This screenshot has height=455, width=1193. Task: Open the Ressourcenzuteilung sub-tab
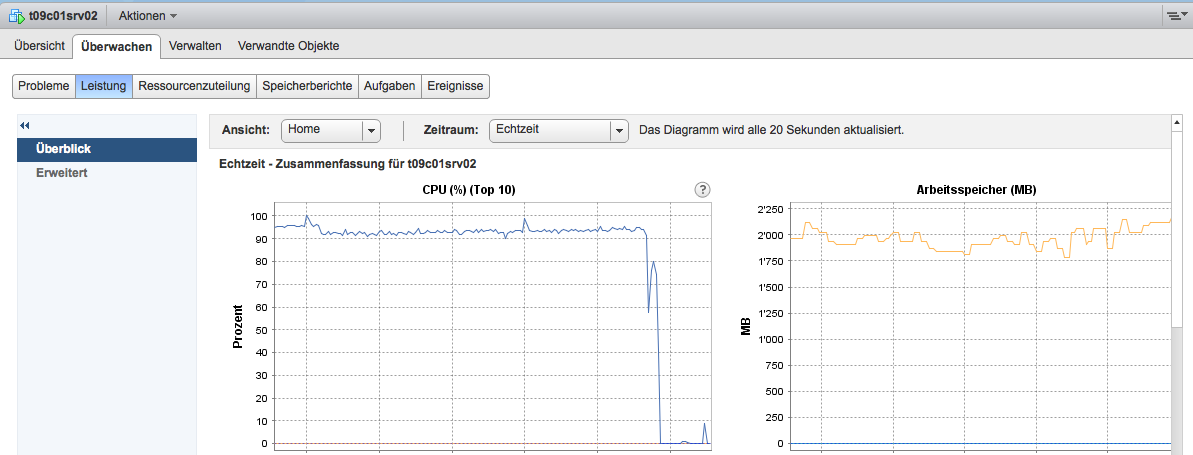pyautogui.click(x=194, y=86)
